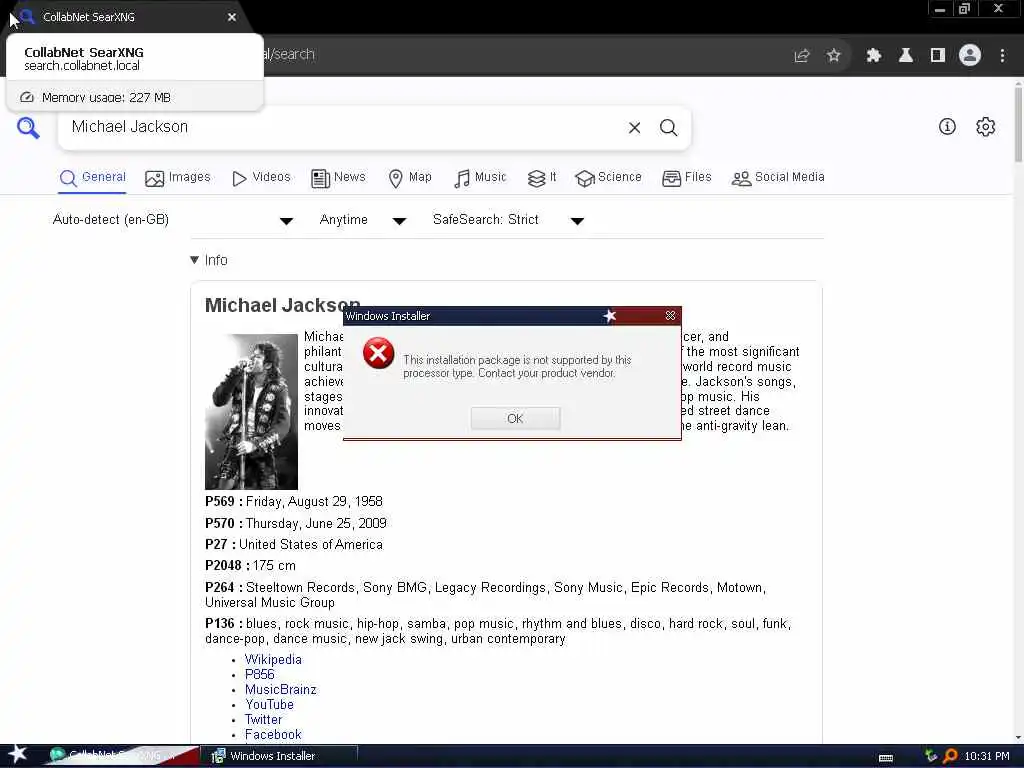Screen dimensions: 1024x768
Task: Open the P856 link
Action: pyautogui.click(x=259, y=675)
